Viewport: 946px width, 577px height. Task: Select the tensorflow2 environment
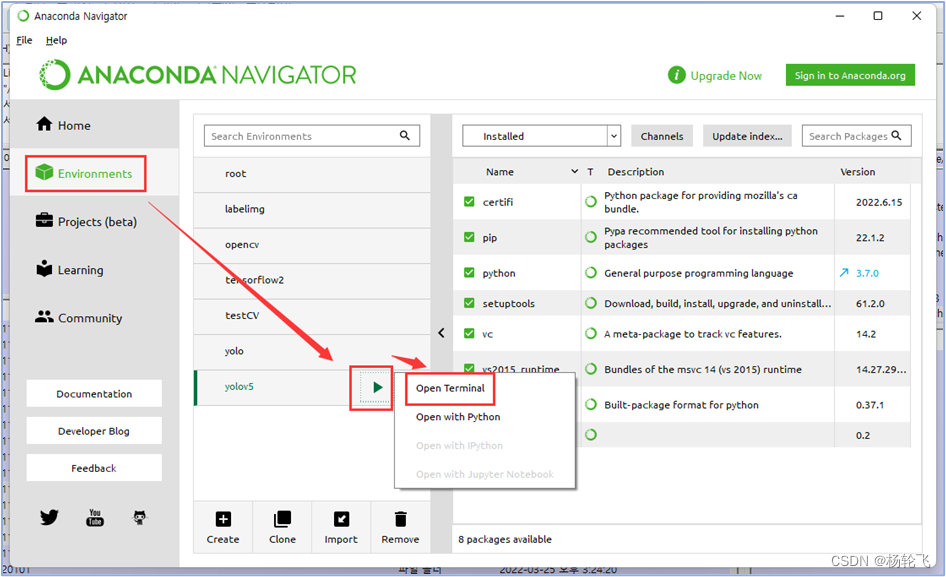coord(312,281)
